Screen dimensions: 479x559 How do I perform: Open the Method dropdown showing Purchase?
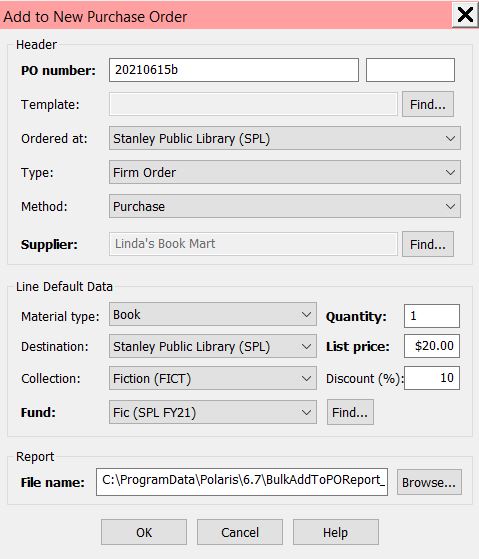[x=285, y=206]
